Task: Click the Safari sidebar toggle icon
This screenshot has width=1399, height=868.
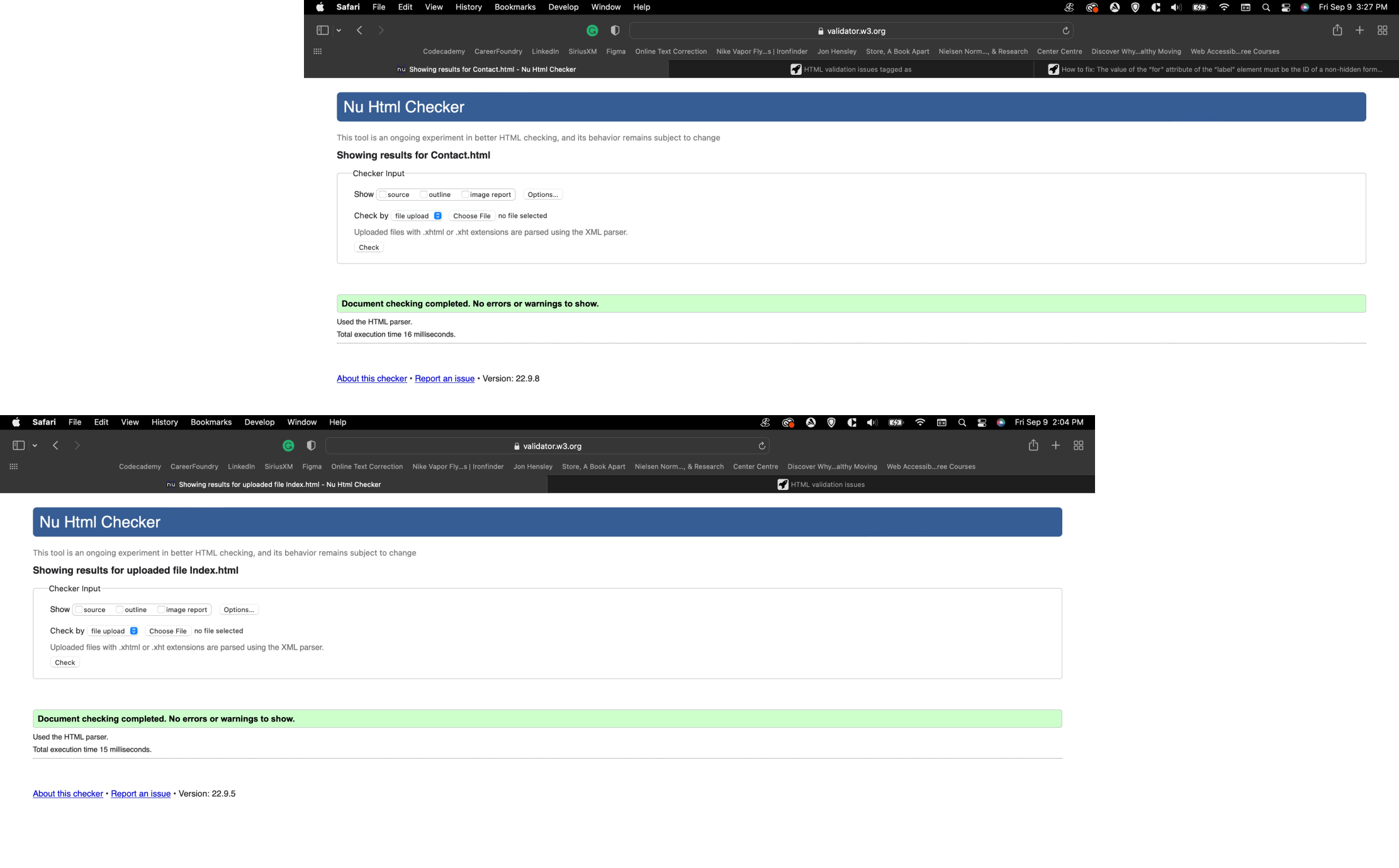Action: (320, 30)
